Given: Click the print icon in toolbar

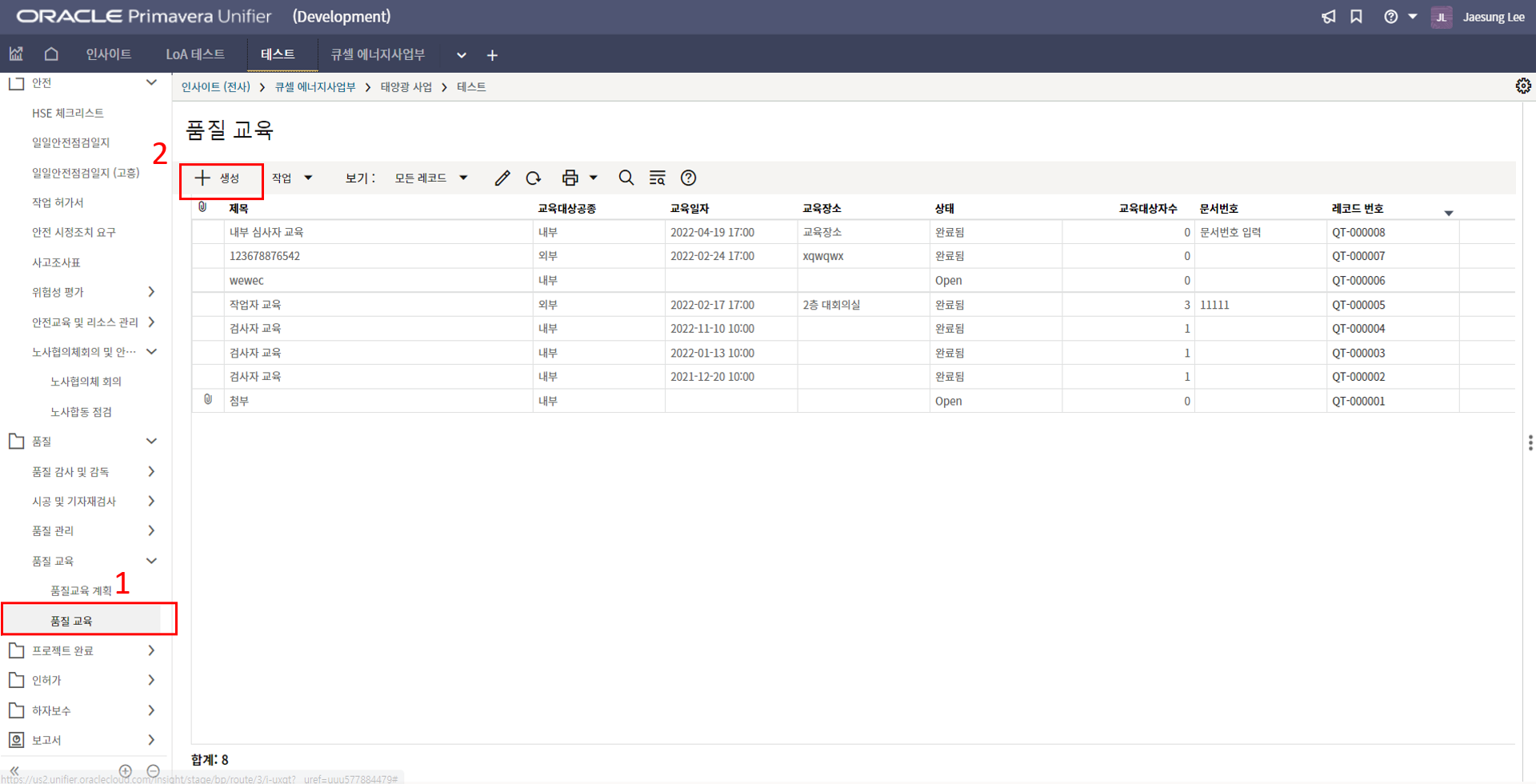Looking at the screenshot, I should pos(570,178).
